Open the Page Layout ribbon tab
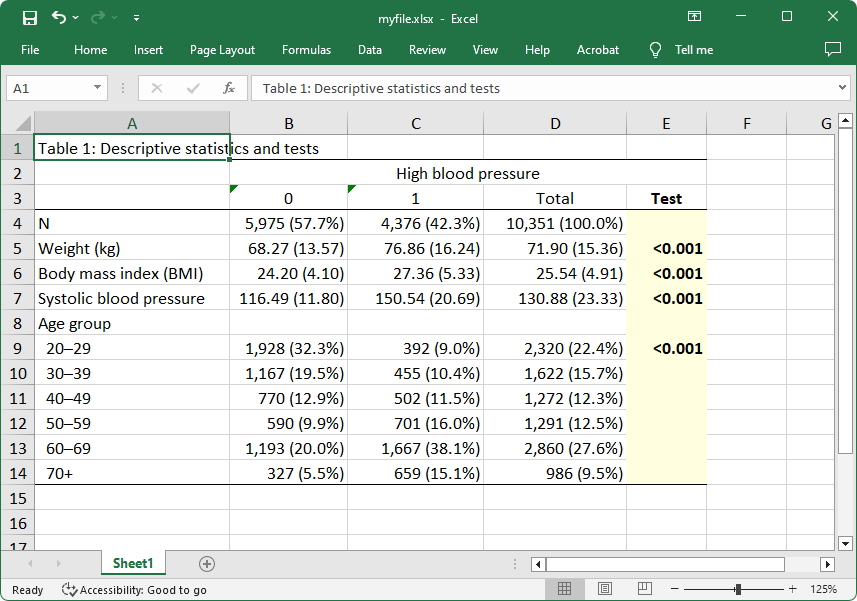The image size is (857, 601). 222,50
